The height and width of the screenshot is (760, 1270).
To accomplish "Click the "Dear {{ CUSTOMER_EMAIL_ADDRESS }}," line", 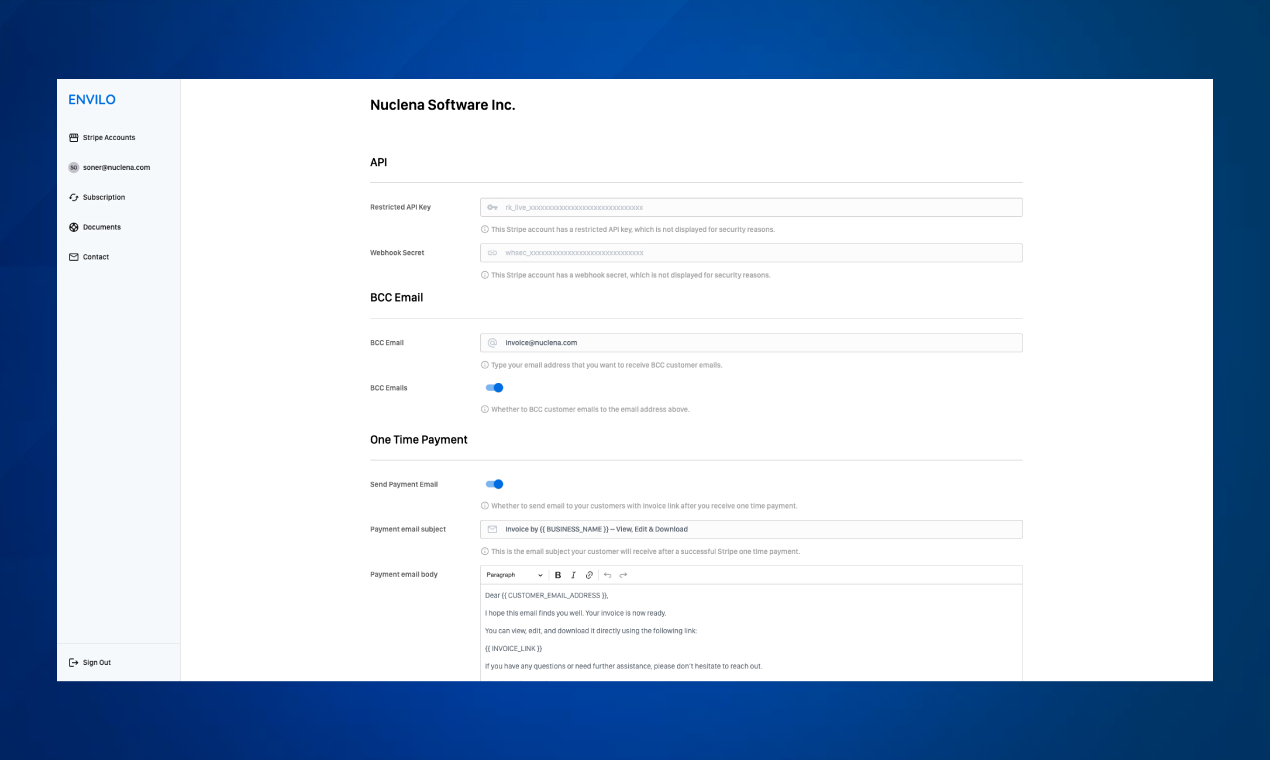I will pyautogui.click(x=546, y=596).
